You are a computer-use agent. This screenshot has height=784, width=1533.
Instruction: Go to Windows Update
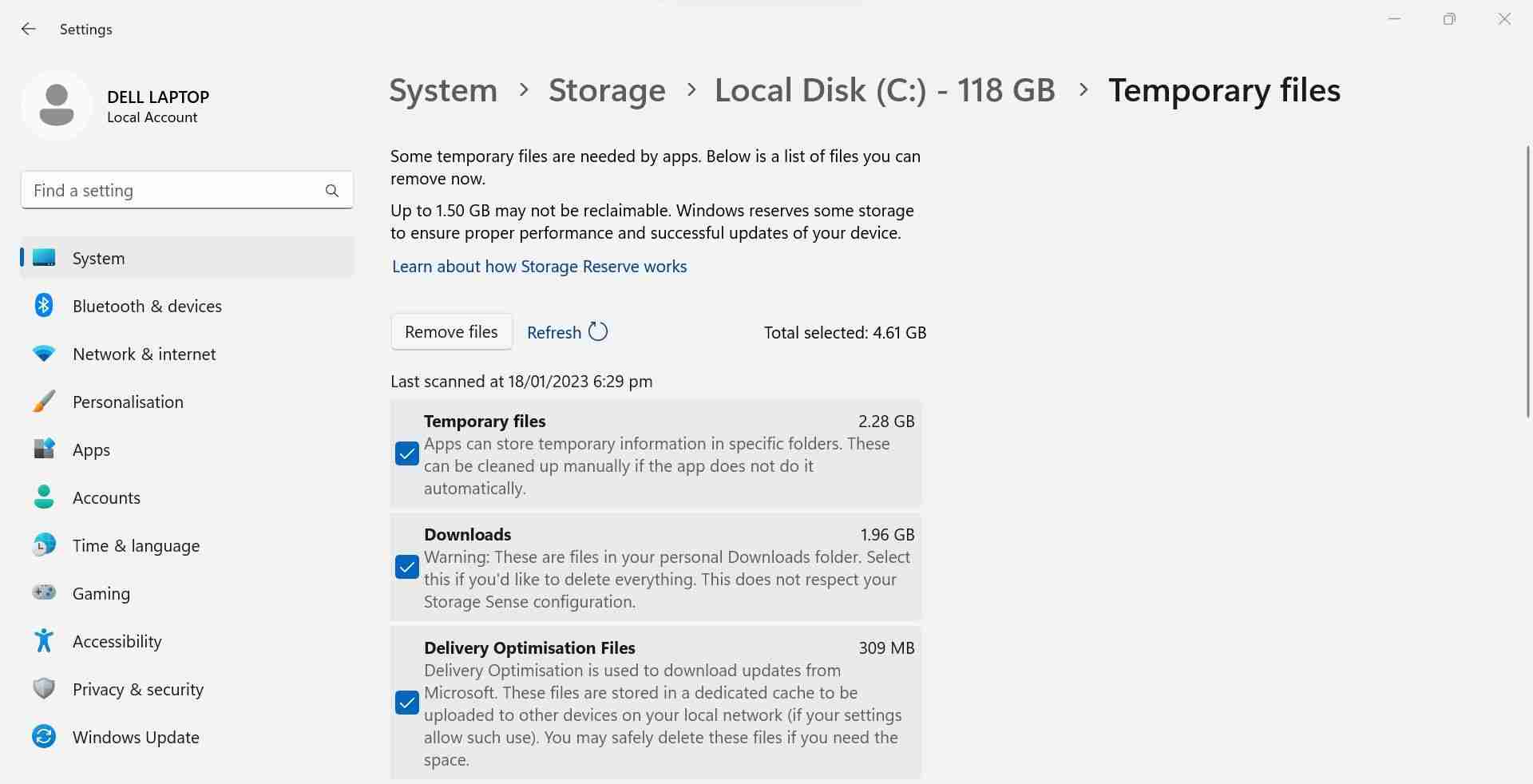pos(136,737)
